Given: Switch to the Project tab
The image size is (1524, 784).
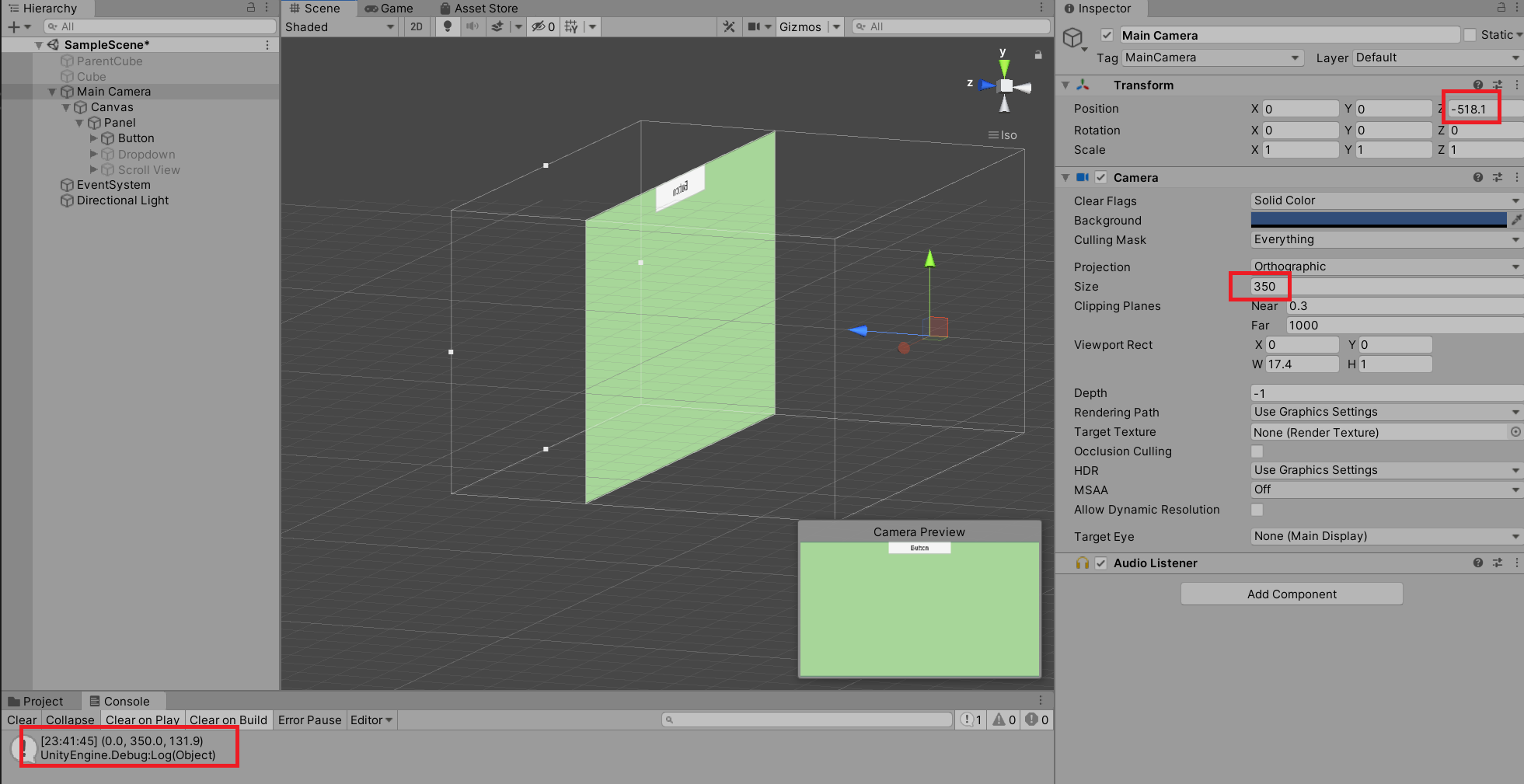Looking at the screenshot, I should [40, 700].
